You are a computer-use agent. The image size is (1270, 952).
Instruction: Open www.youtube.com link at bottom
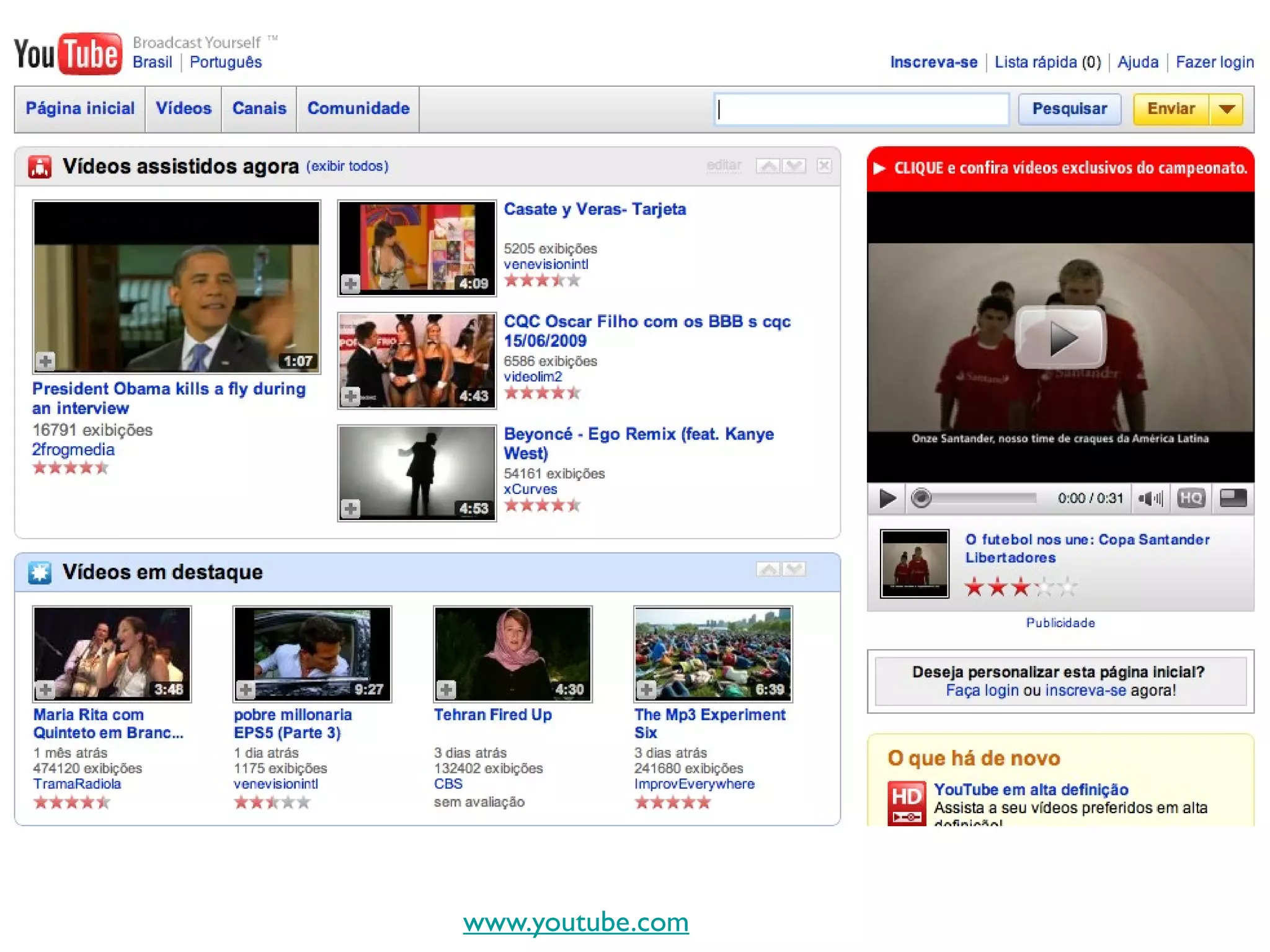[575, 922]
